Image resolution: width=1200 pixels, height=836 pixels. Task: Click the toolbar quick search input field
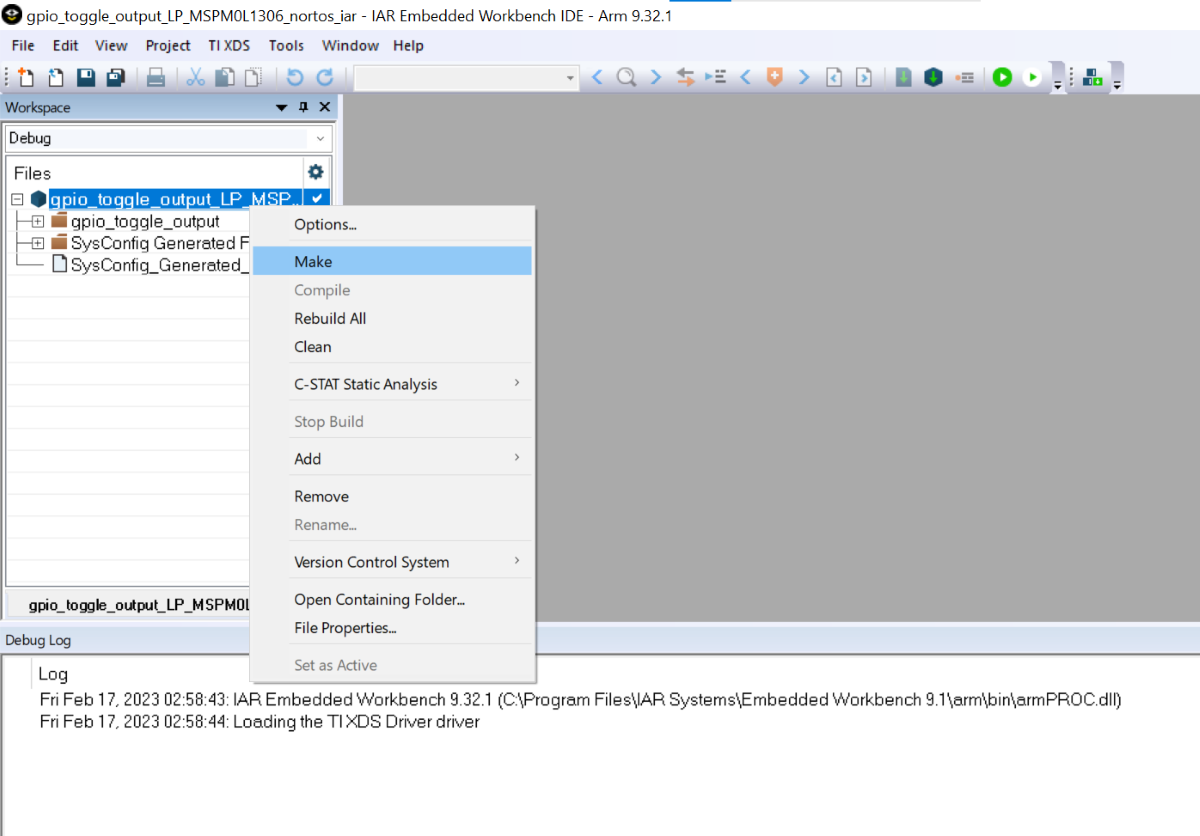[458, 77]
